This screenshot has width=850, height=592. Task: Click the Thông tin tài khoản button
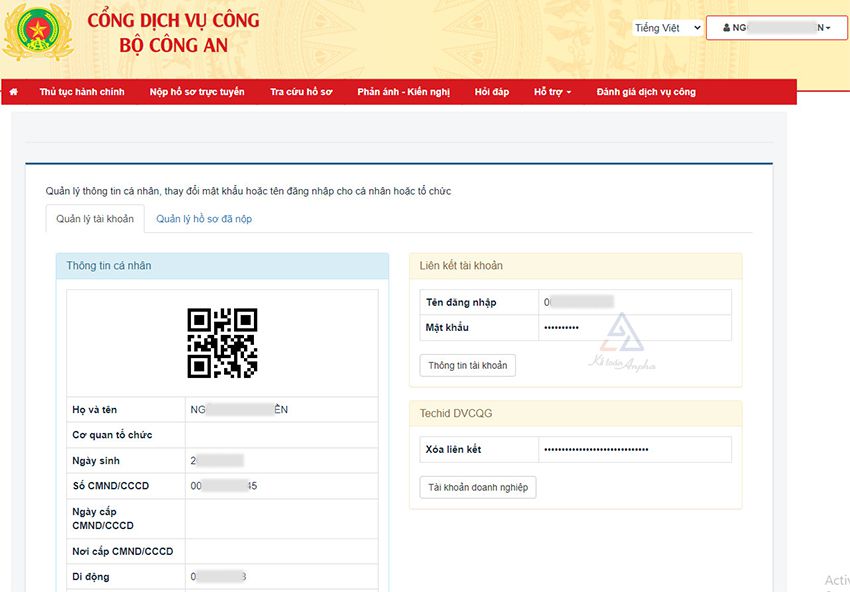[467, 366]
